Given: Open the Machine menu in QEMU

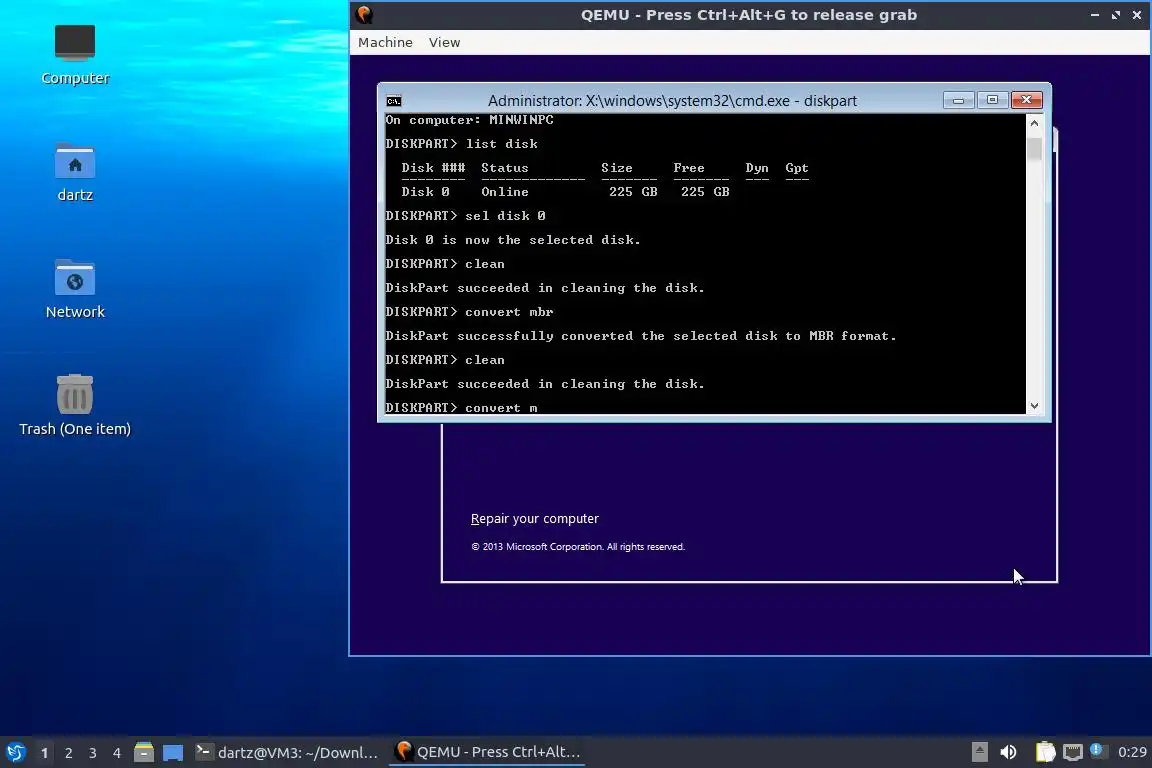Looking at the screenshot, I should (x=385, y=43).
